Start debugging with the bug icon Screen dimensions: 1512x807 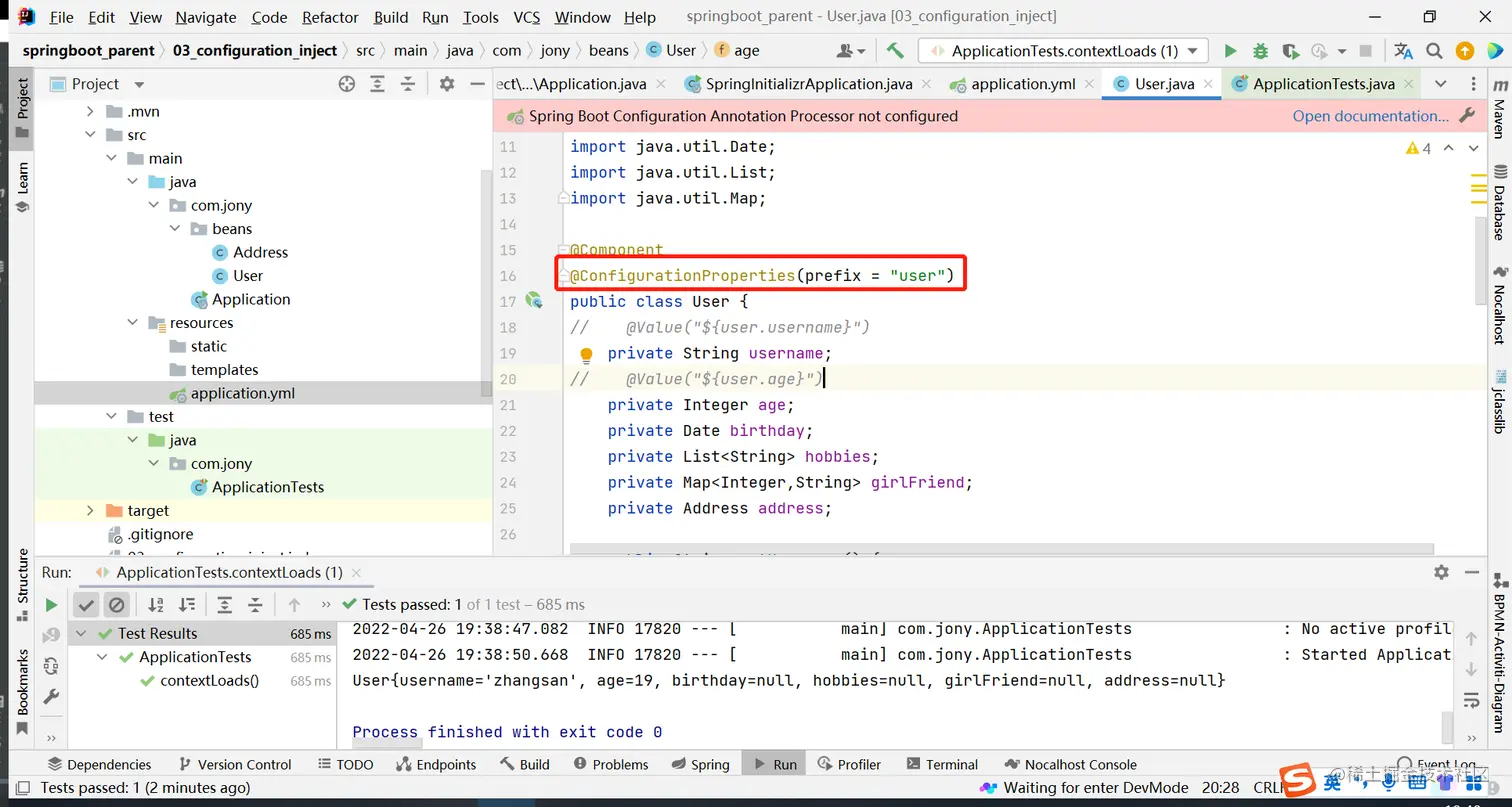1260,51
